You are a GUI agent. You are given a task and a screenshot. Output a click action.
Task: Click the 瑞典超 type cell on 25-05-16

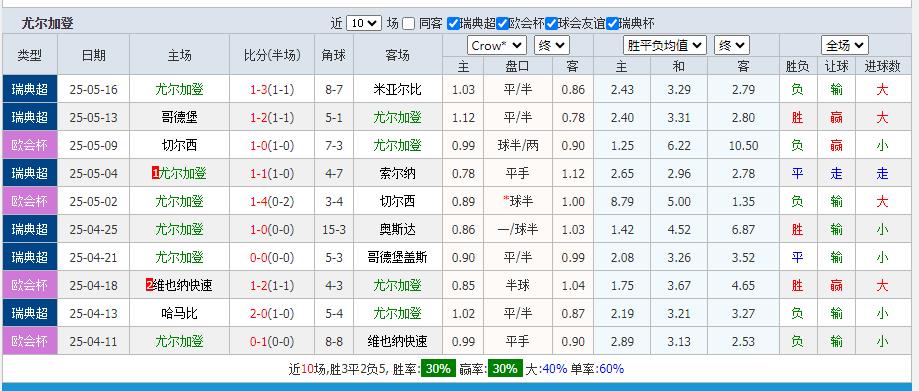click(30, 90)
